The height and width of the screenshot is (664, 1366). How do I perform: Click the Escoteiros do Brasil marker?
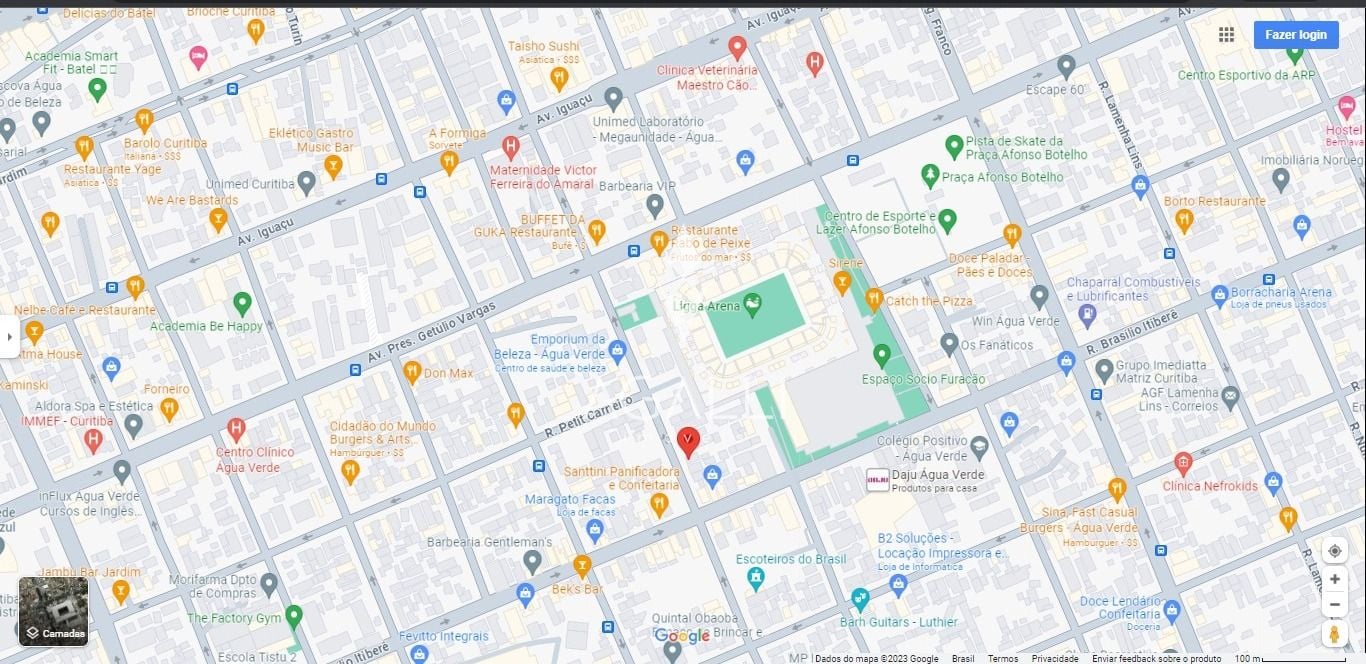[756, 578]
